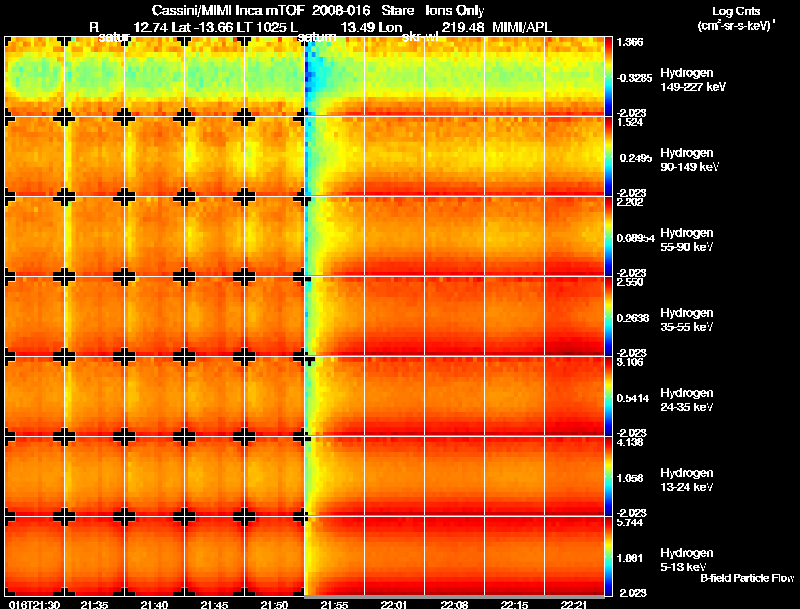
Task: Click the 'Hydrogen 149-227 keV' label
Action: (x=693, y=80)
